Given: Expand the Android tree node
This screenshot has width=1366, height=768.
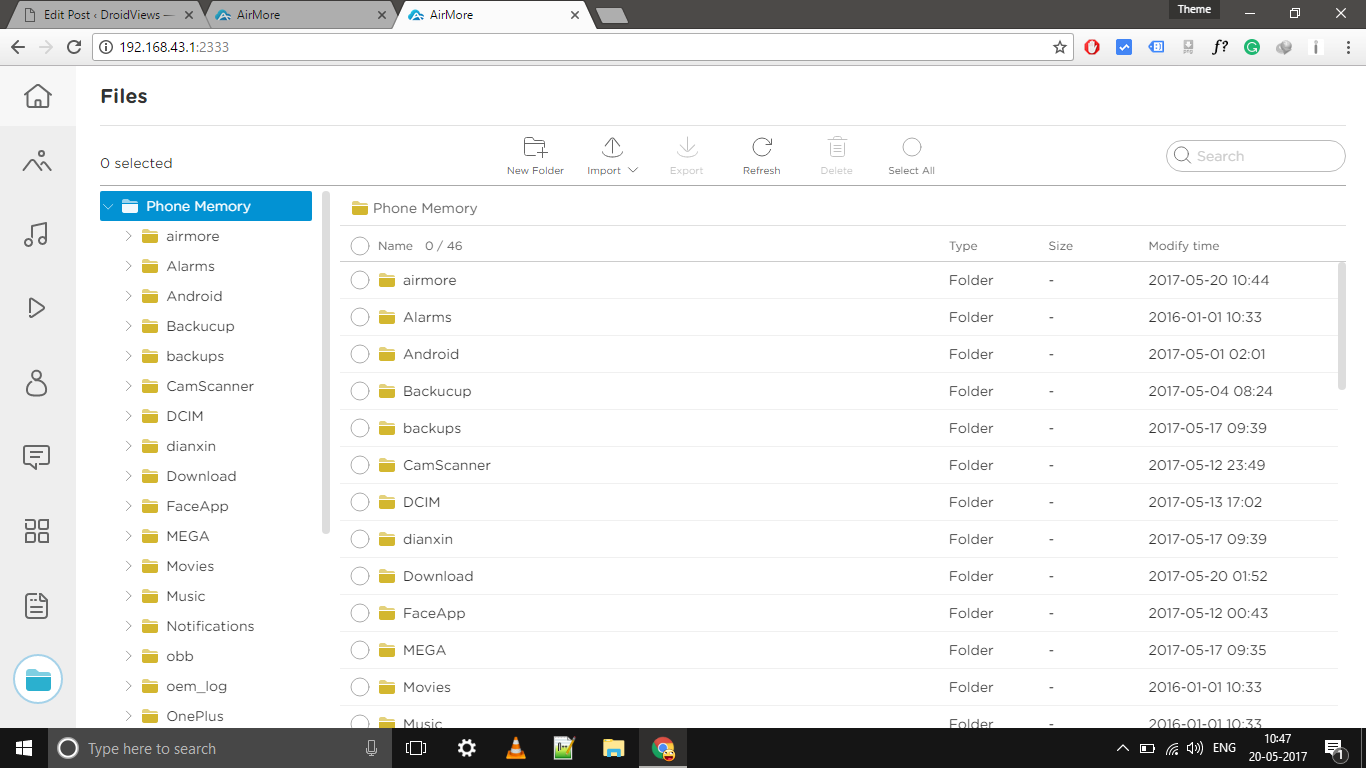Looking at the screenshot, I should [x=129, y=296].
